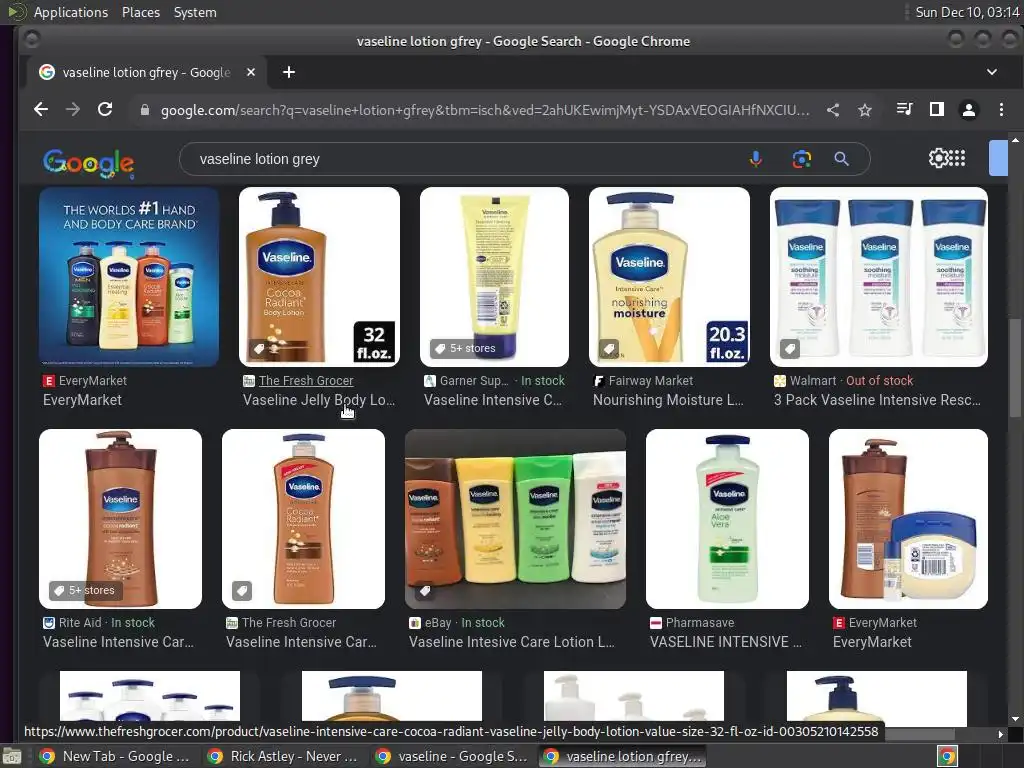Screen dimensions: 1024x768
Task: Reload the current page
Action: (105, 110)
